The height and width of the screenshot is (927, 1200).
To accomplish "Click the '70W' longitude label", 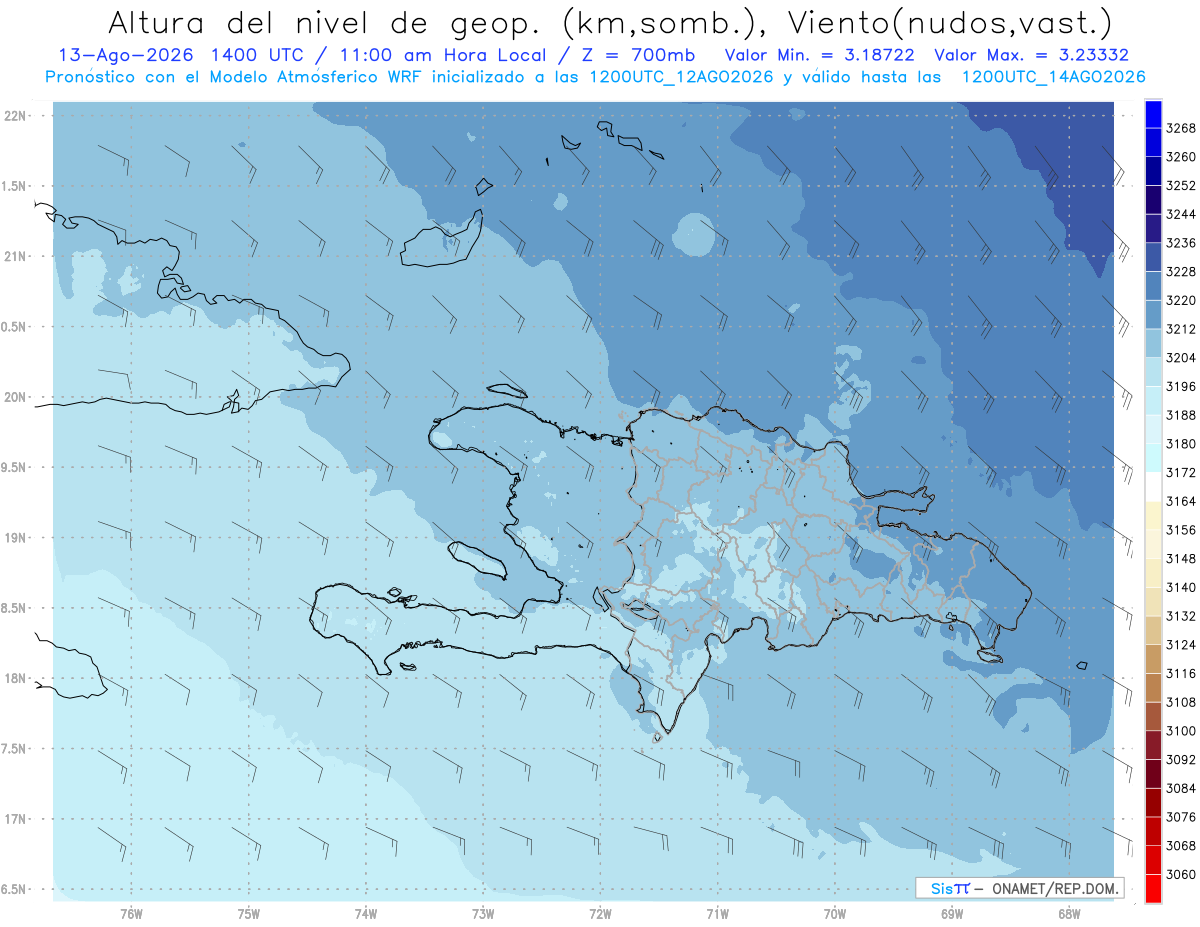I will pos(835,913).
